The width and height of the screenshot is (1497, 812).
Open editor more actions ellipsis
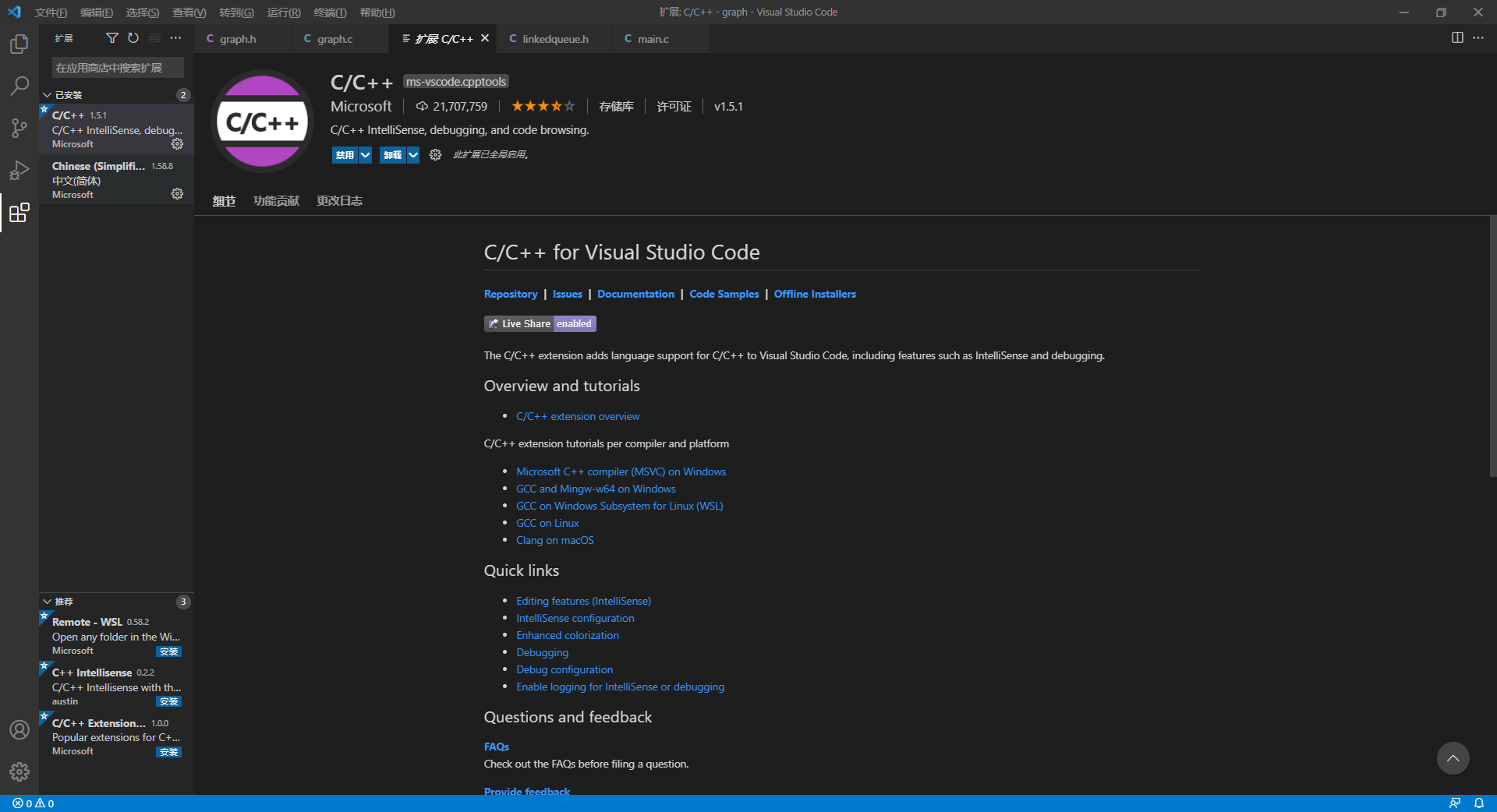click(1478, 38)
